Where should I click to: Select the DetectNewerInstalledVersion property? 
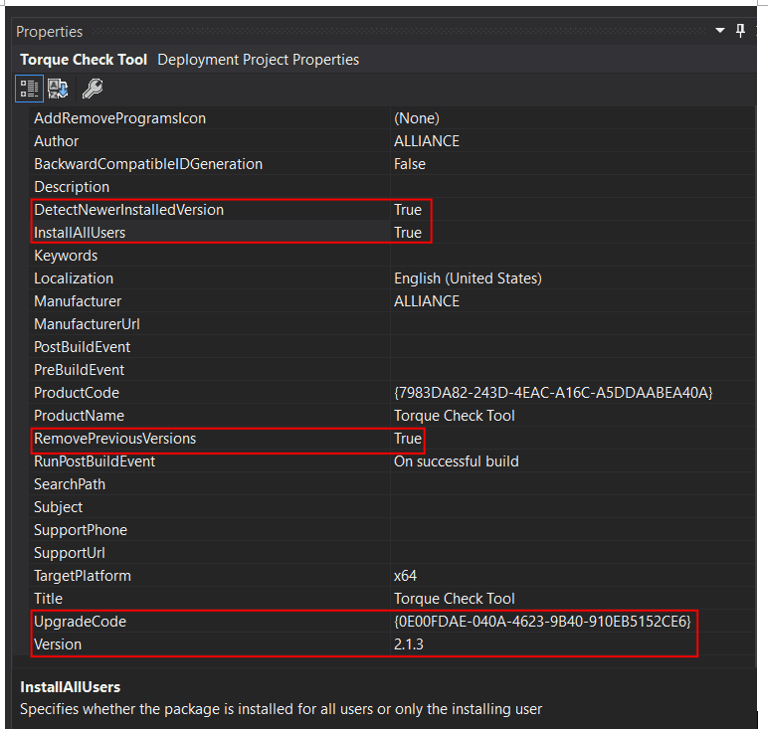(129, 210)
